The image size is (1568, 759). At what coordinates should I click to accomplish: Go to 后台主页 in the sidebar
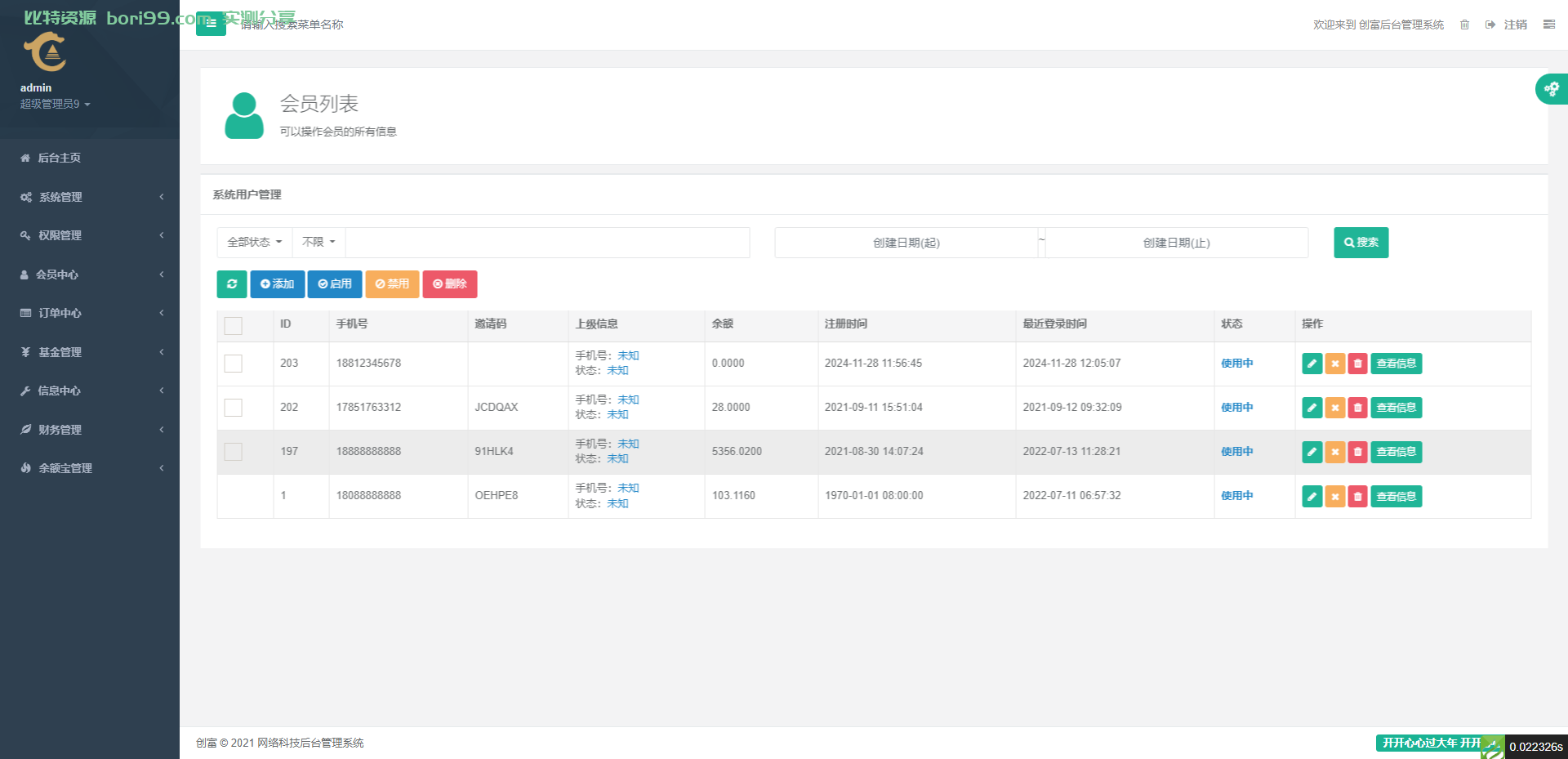pos(90,158)
